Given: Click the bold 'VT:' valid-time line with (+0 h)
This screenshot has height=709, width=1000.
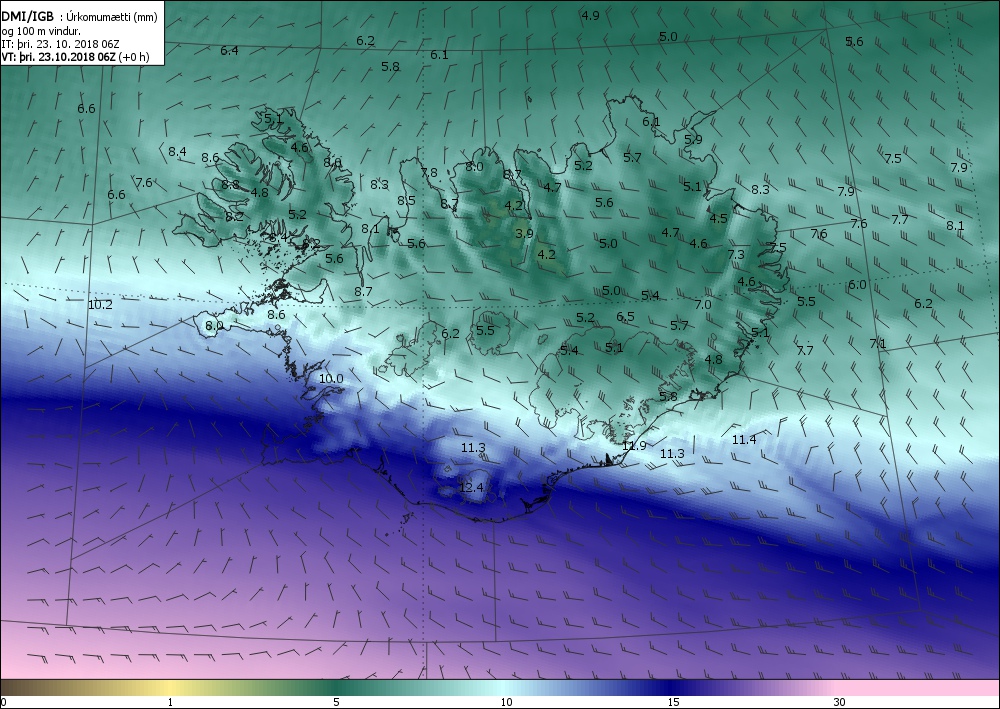Looking at the screenshot, I should (x=75, y=57).
